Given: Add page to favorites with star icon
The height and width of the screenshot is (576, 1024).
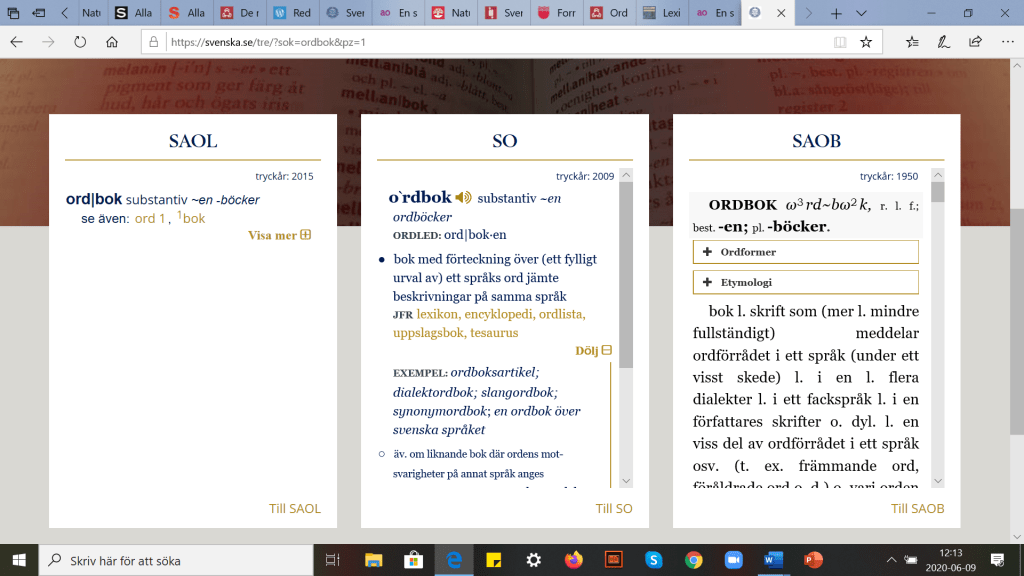Looking at the screenshot, I should tap(866, 42).
